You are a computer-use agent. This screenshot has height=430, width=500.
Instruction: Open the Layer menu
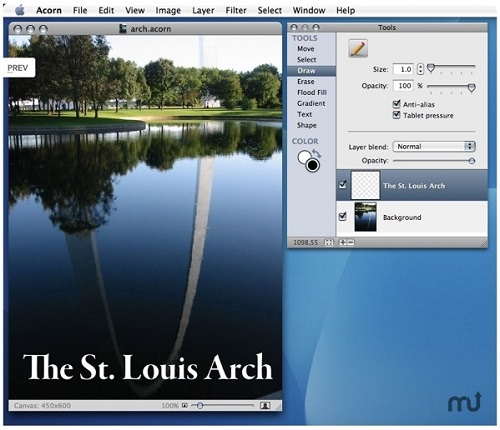(x=203, y=10)
